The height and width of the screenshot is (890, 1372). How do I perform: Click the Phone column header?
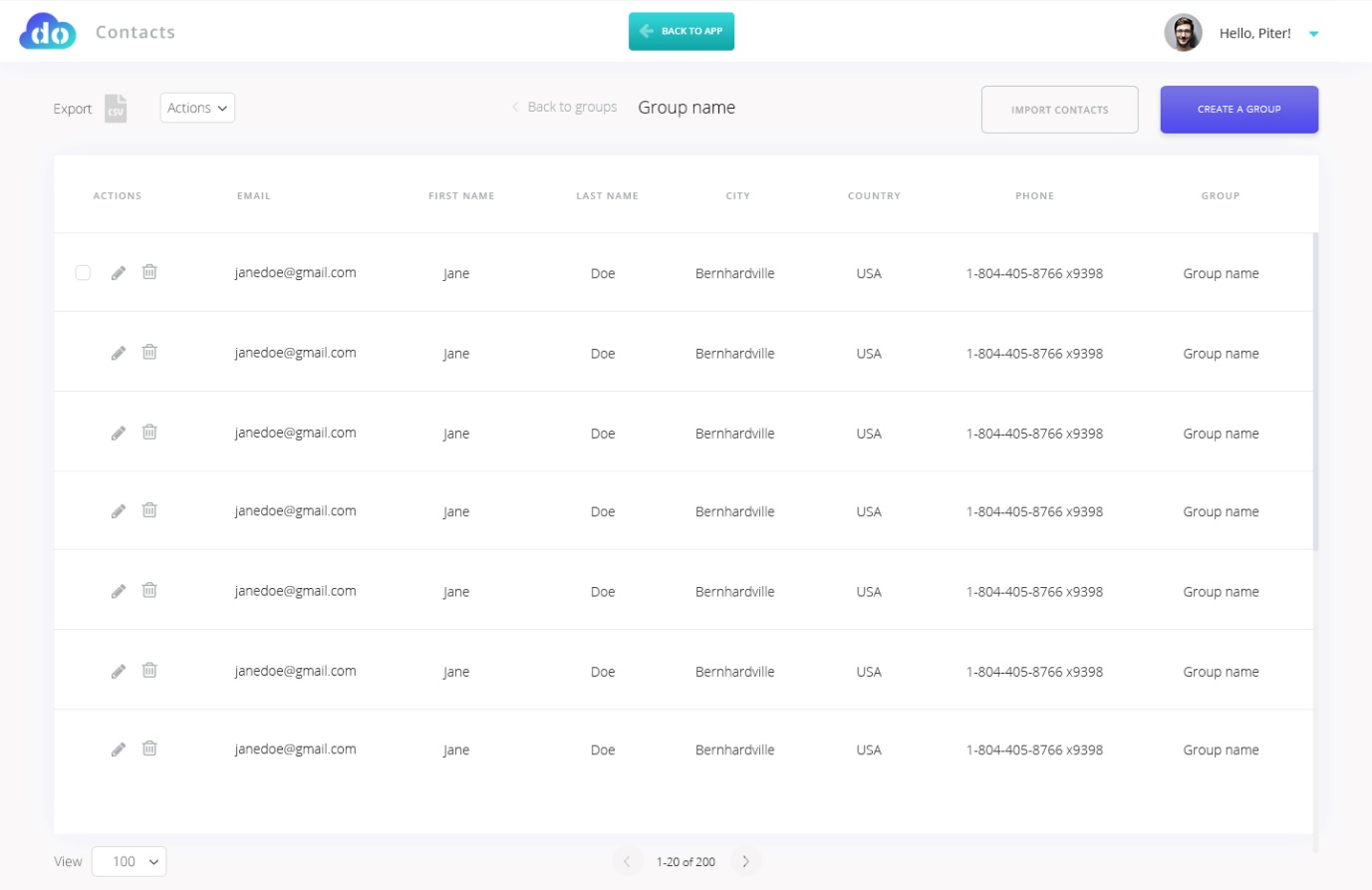(1034, 195)
